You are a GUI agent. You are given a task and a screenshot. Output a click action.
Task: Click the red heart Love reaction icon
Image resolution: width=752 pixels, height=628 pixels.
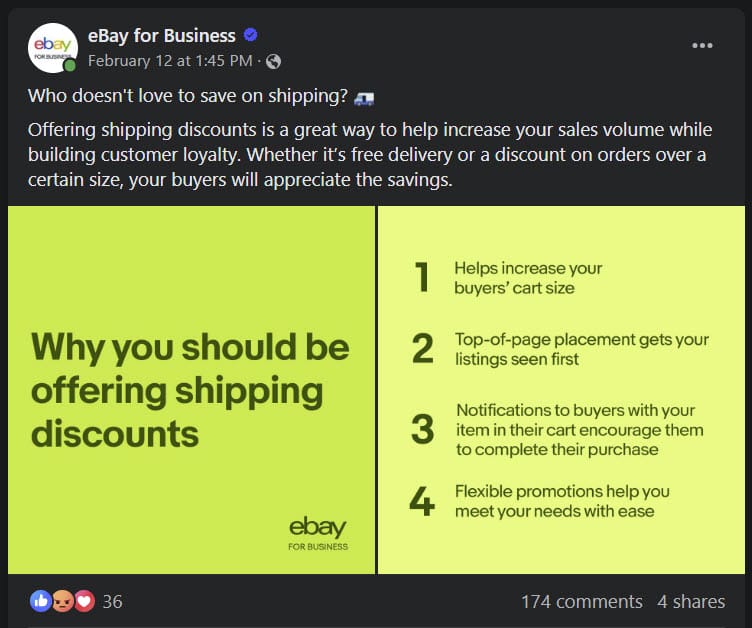[x=83, y=601]
